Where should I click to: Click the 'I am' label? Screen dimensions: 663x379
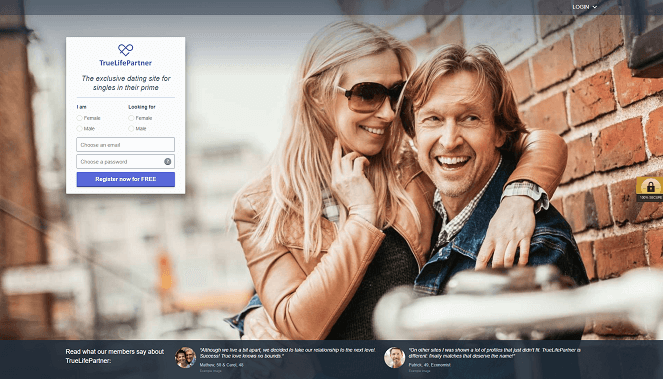point(82,107)
